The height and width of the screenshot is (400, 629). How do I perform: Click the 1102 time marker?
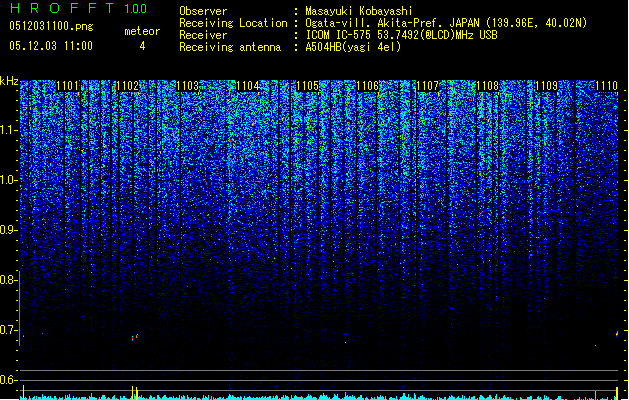pyautogui.click(x=127, y=86)
